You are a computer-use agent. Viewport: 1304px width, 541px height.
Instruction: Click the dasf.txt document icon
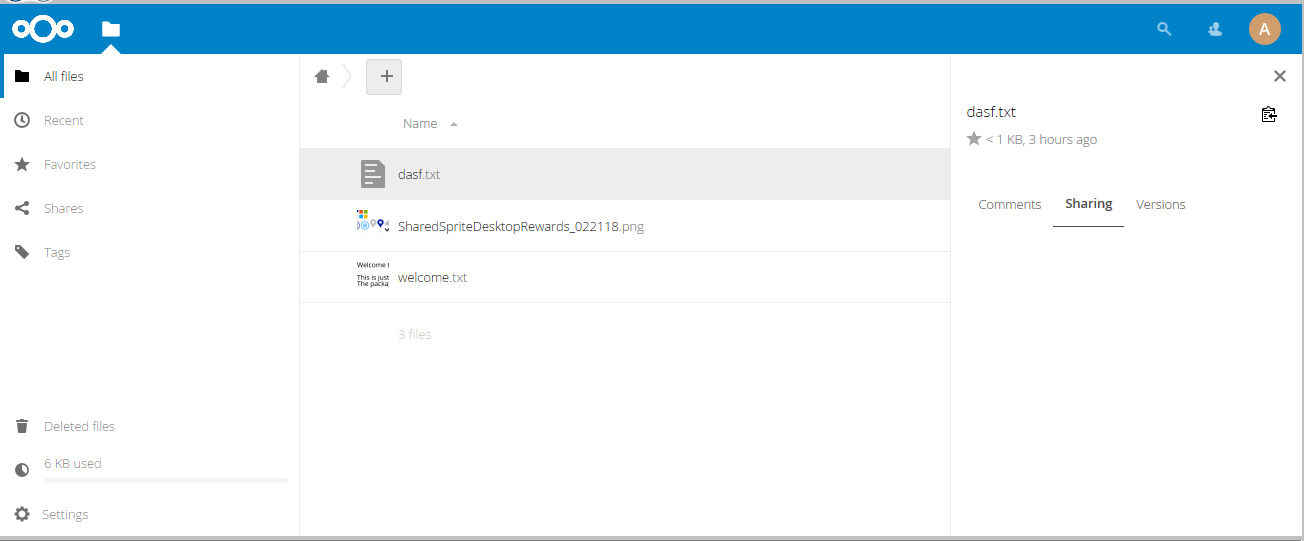pos(373,174)
